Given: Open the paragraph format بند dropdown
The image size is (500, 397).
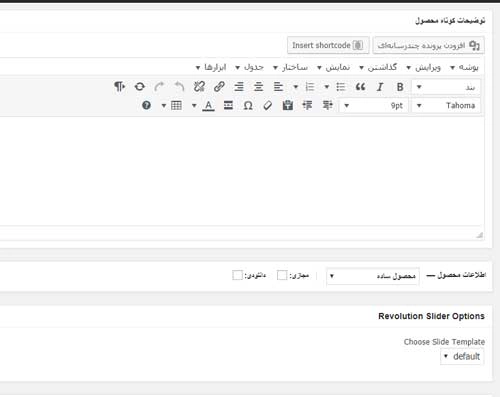Looking at the screenshot, I should pos(446,87).
